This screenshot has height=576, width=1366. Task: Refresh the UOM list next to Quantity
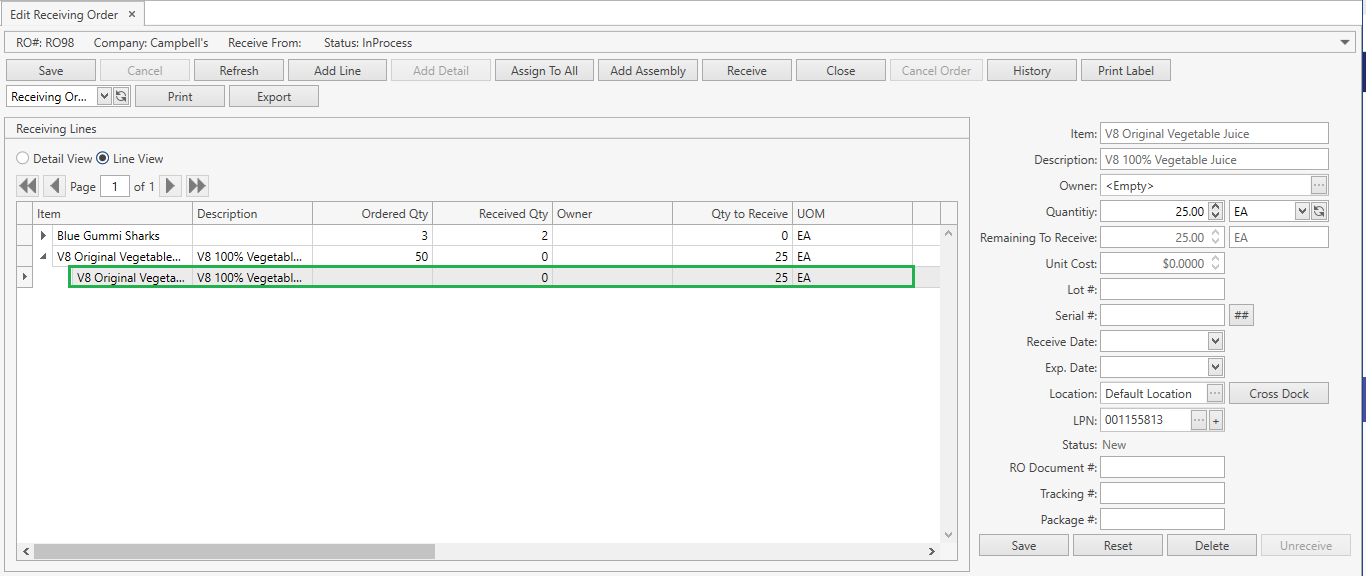(1319, 212)
